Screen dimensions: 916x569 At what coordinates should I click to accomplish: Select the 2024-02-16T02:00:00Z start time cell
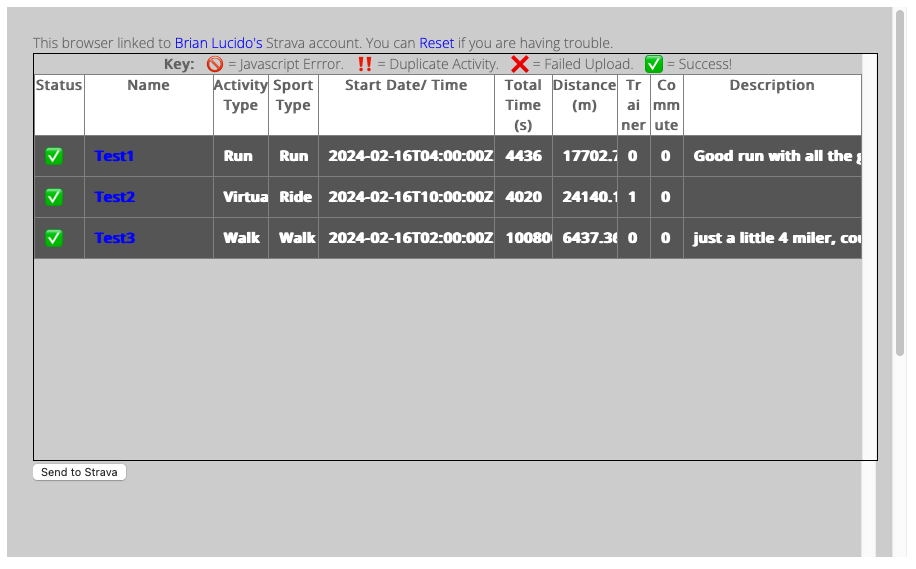pyautogui.click(x=407, y=238)
